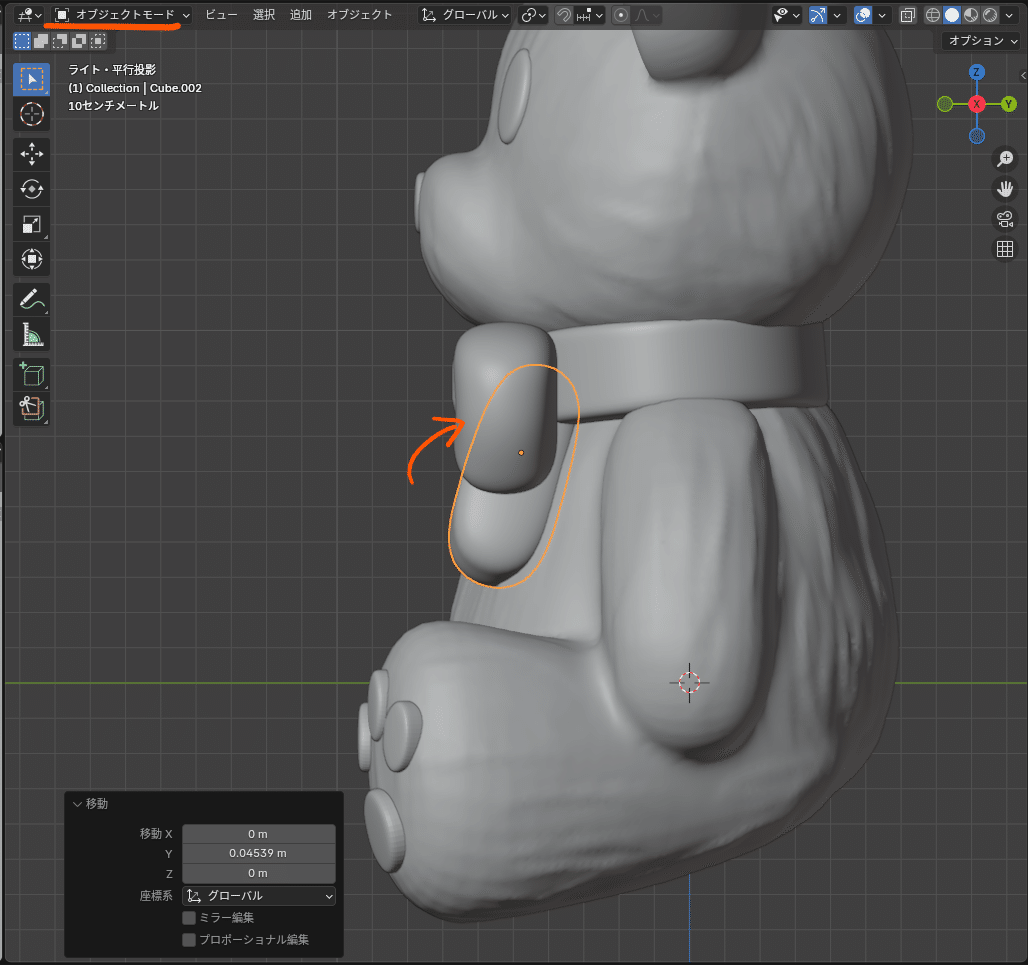Switch perspective/orthographic grid icon
The width and height of the screenshot is (1028, 965).
coord(1004,249)
